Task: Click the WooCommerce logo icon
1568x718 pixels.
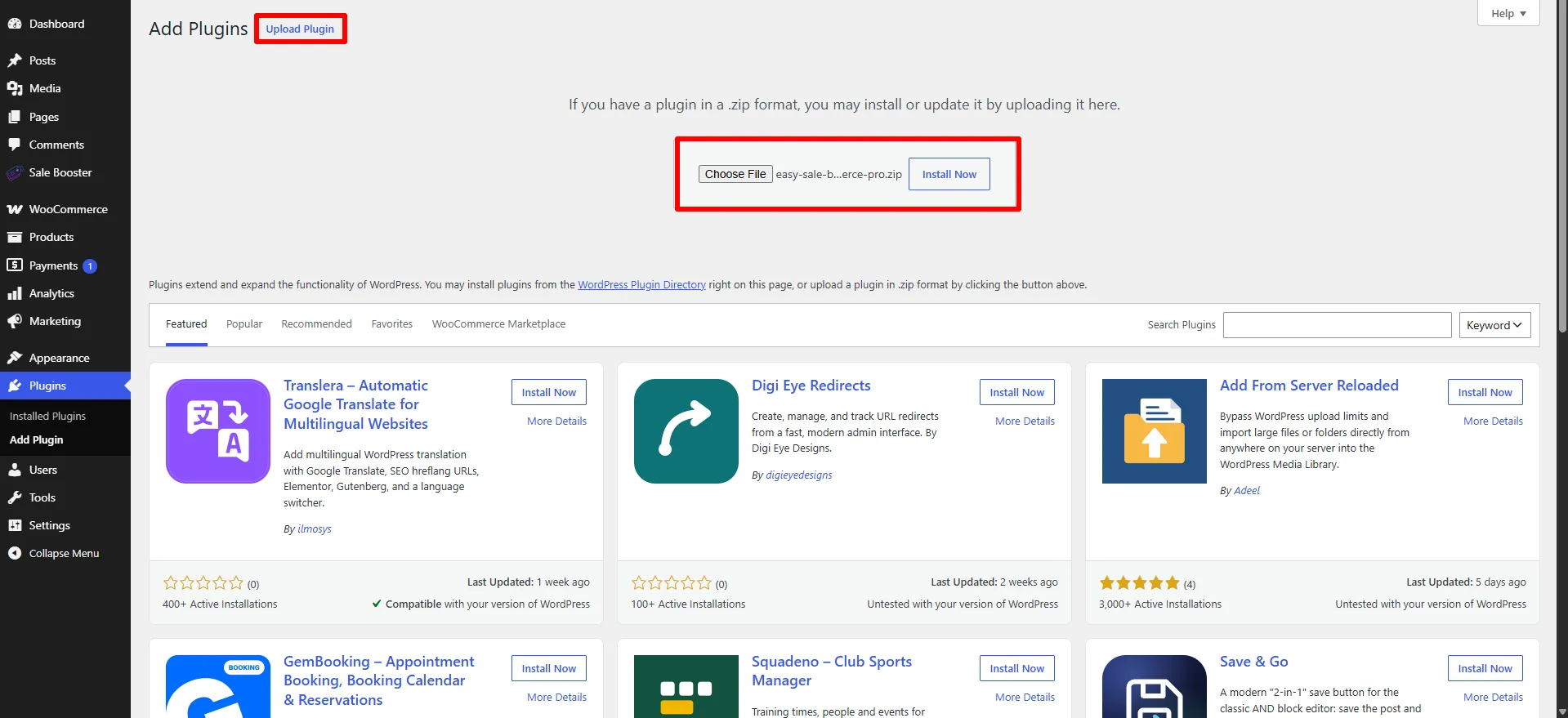Action: (x=15, y=209)
